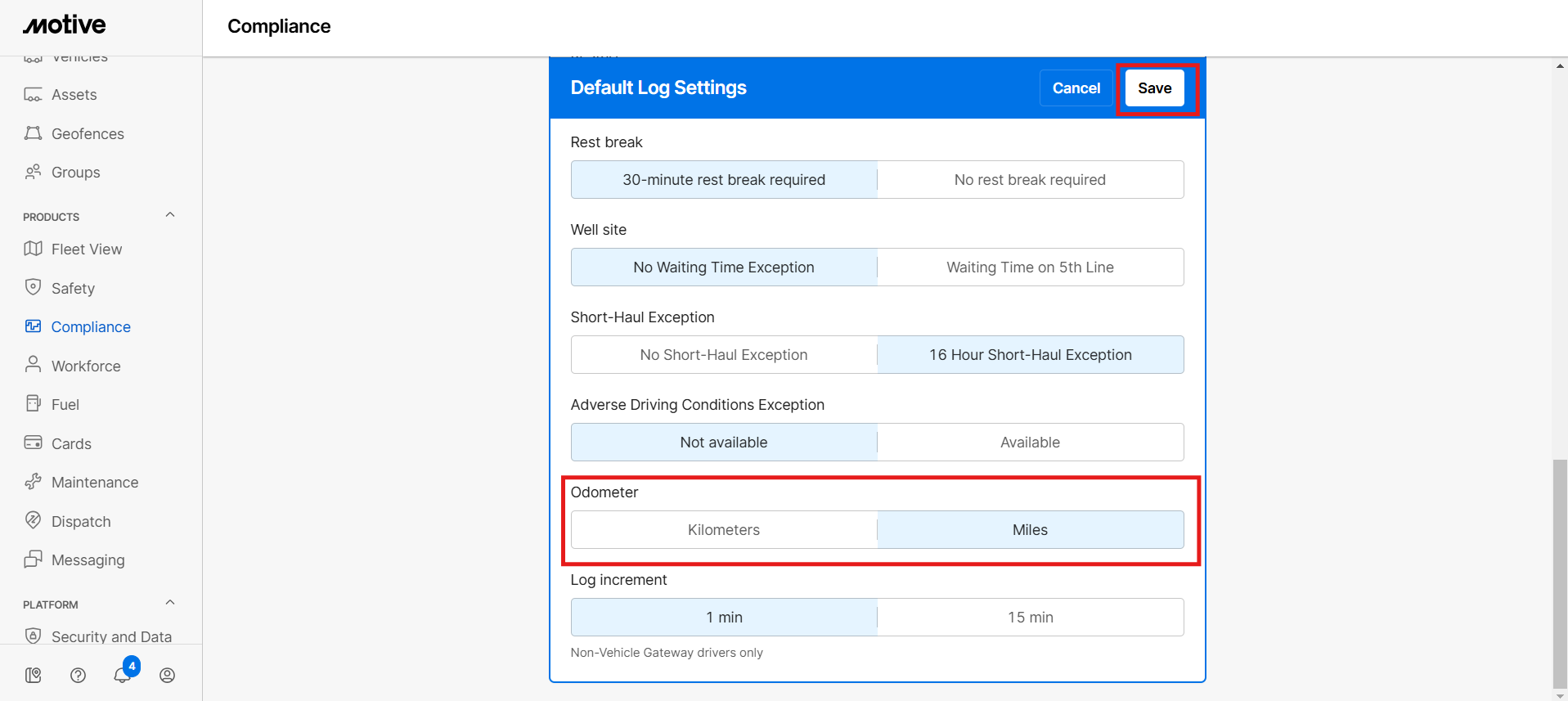Select No rest break required option

[1030, 180]
